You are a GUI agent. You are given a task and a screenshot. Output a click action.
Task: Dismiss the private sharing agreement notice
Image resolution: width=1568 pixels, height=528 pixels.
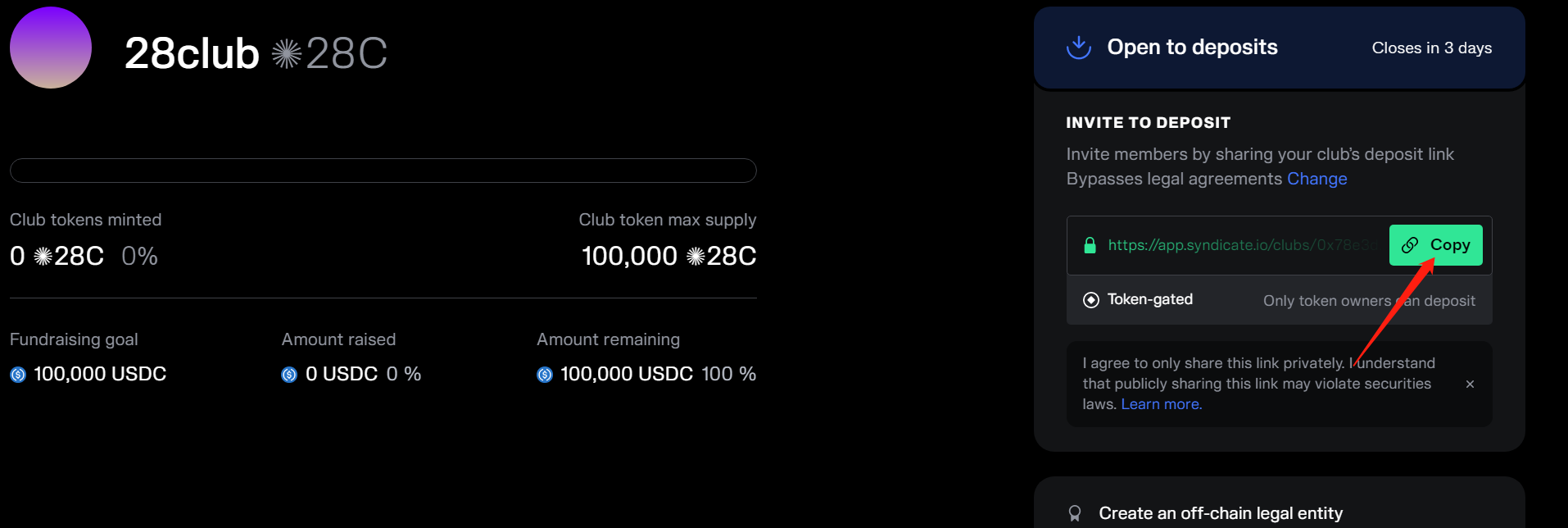point(1470,384)
